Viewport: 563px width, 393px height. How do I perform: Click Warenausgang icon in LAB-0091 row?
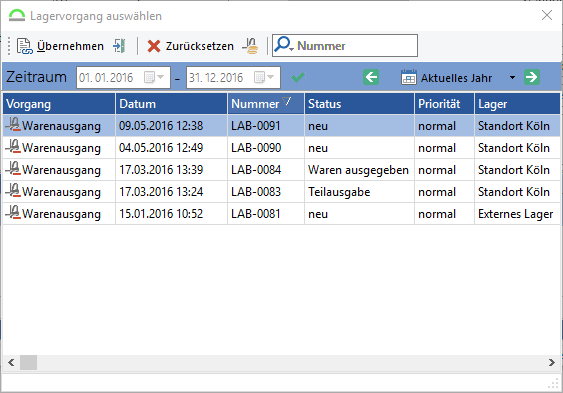pos(13,125)
